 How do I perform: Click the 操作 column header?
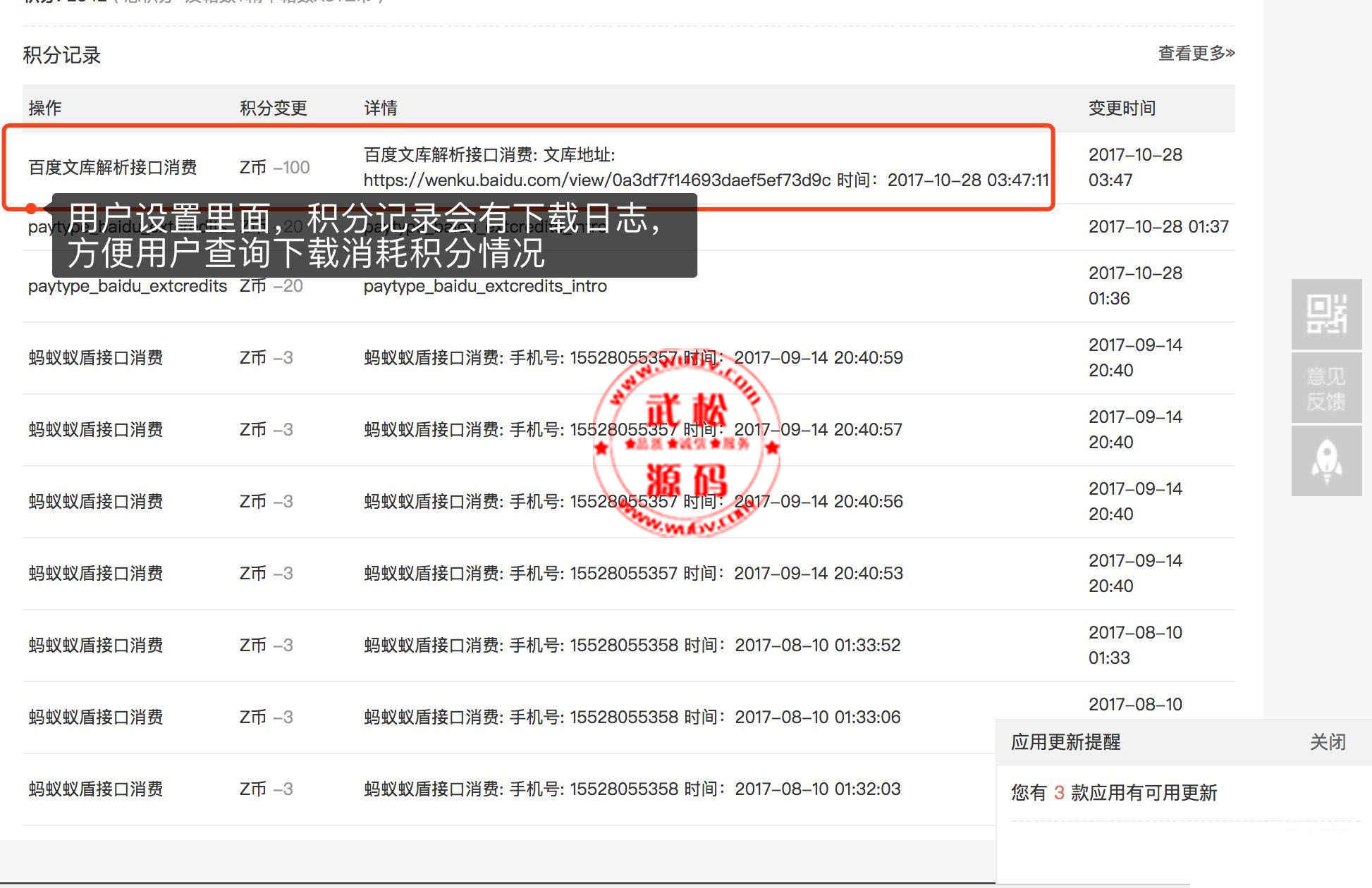[45, 108]
